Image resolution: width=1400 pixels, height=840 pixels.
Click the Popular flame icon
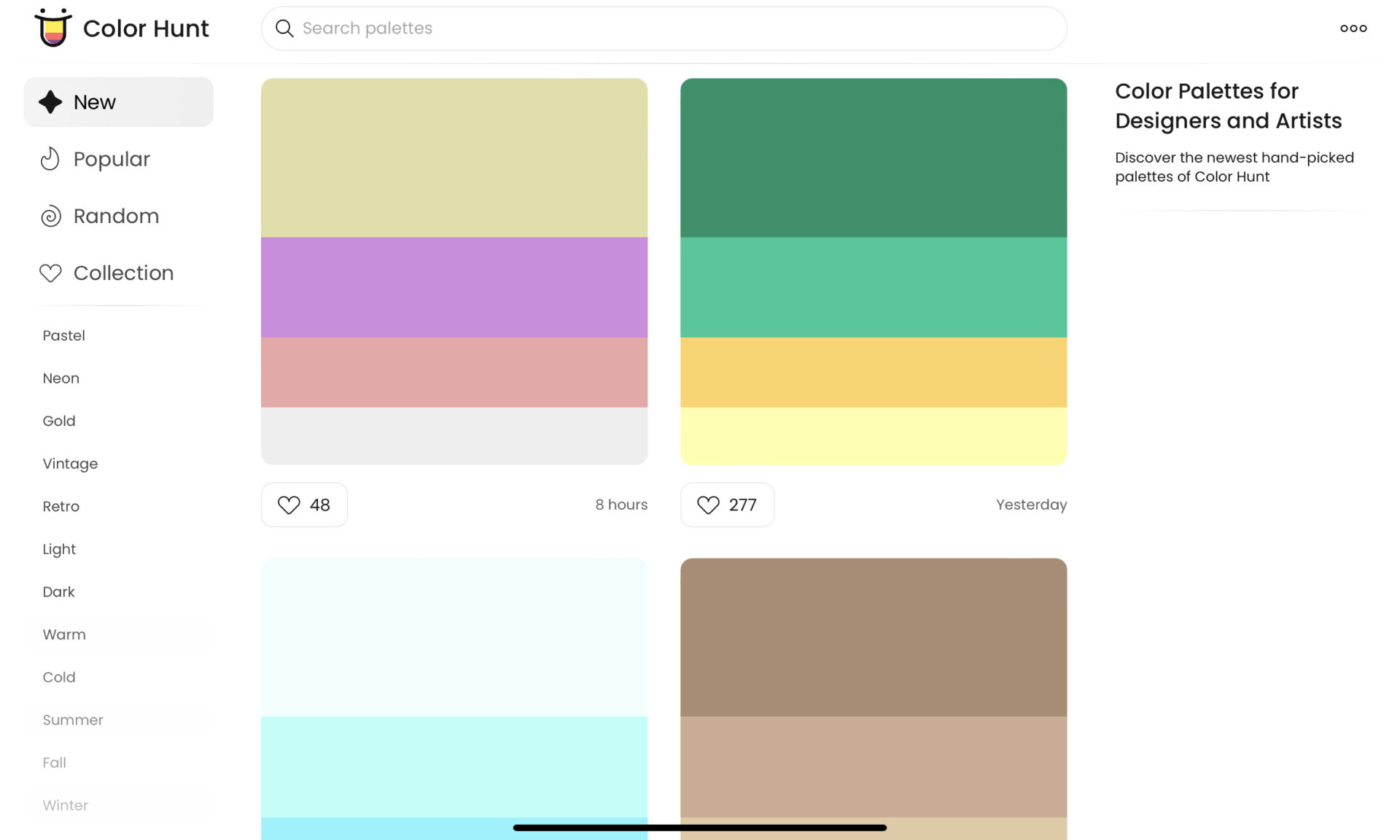click(50, 159)
